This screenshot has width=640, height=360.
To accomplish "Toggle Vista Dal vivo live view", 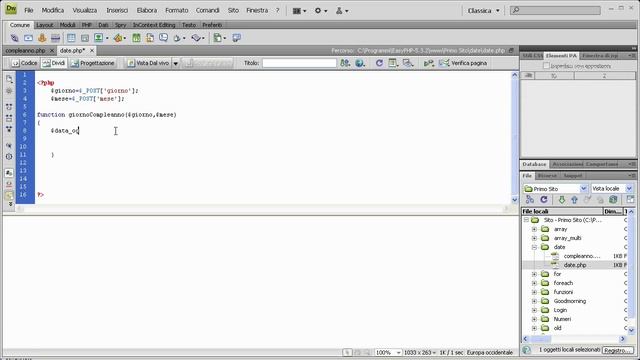I will (149, 63).
